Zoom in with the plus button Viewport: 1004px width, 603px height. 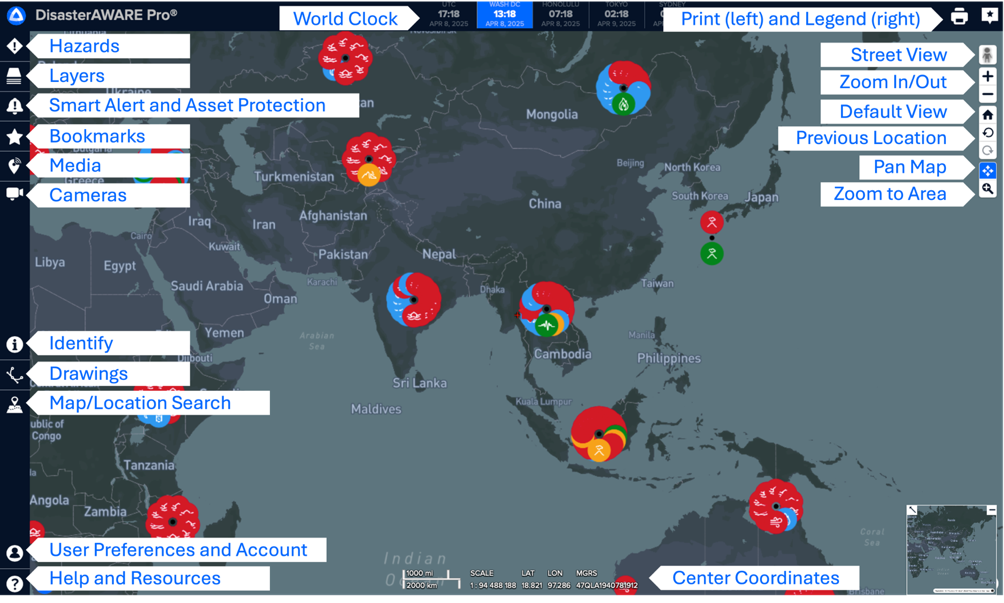coord(987,76)
